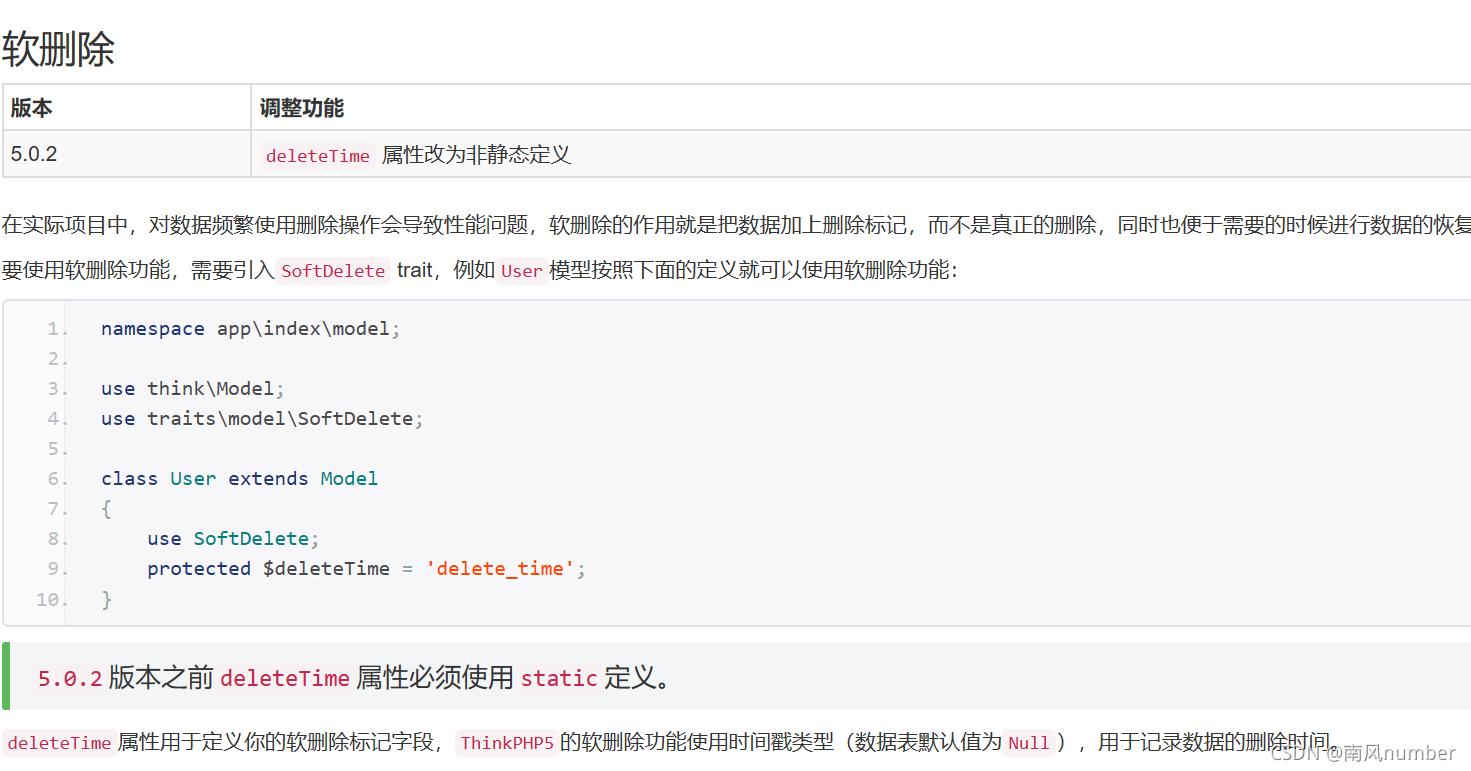Click the 'delete_time' string literal

click(500, 569)
